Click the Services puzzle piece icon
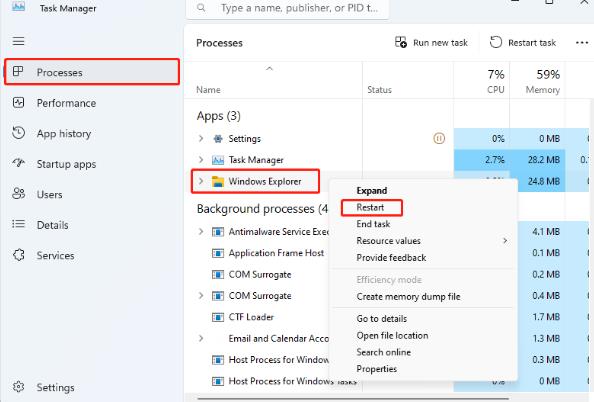The image size is (594, 402). tap(18, 255)
